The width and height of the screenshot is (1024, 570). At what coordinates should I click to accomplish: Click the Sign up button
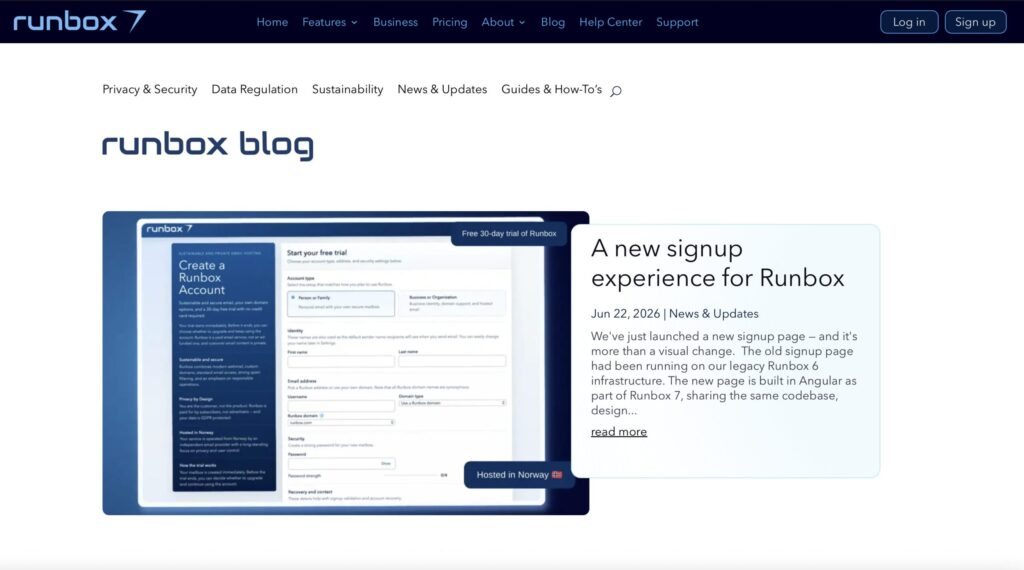click(975, 22)
